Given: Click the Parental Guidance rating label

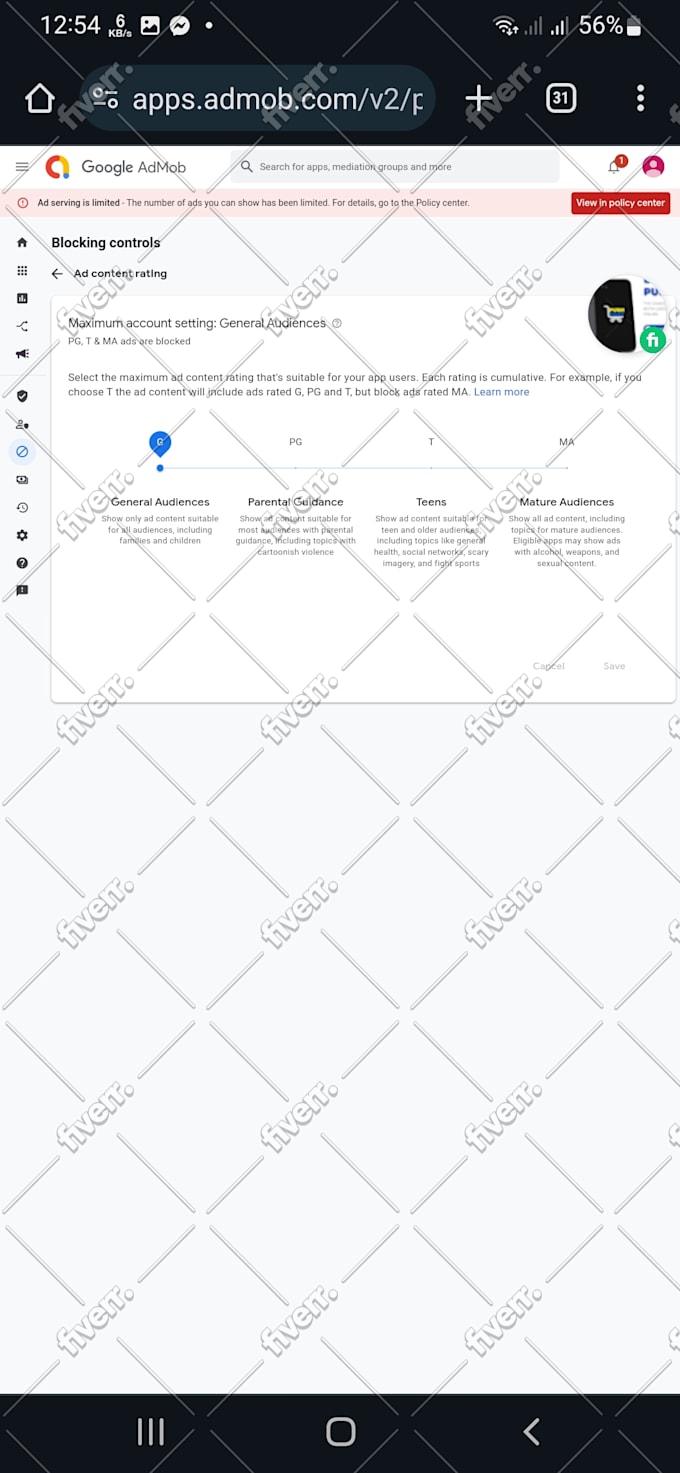Looking at the screenshot, I should point(296,502).
